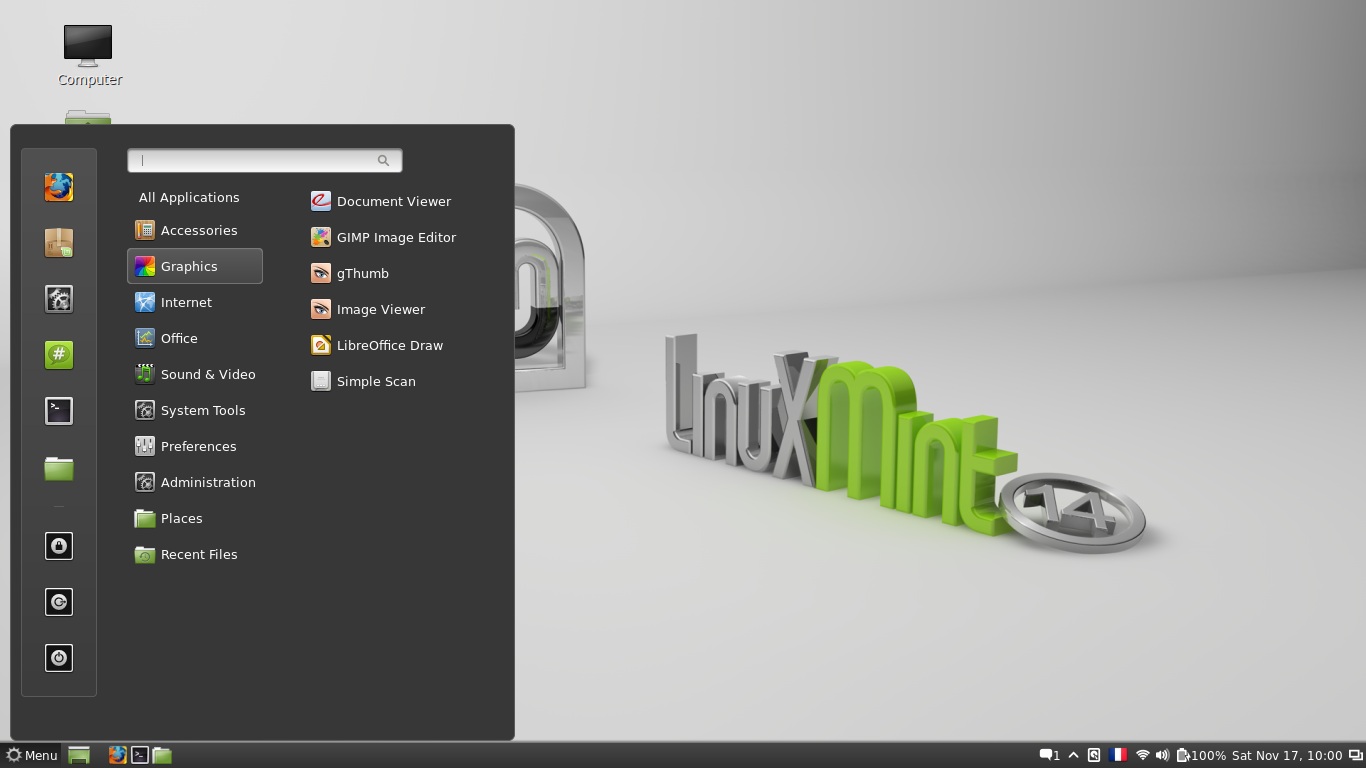Expand the tray caret arrow
Image resolution: width=1366 pixels, height=768 pixels.
[x=1074, y=755]
